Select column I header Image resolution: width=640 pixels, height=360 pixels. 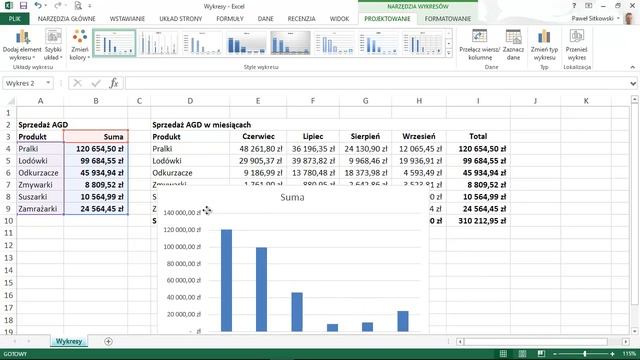[x=478, y=101]
